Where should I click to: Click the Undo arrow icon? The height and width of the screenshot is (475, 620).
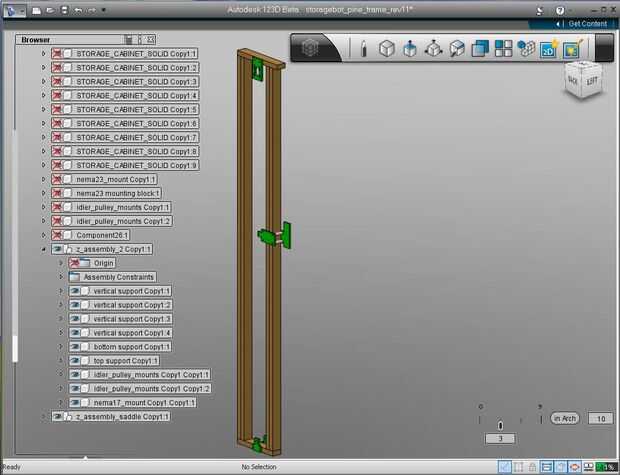(x=78, y=11)
